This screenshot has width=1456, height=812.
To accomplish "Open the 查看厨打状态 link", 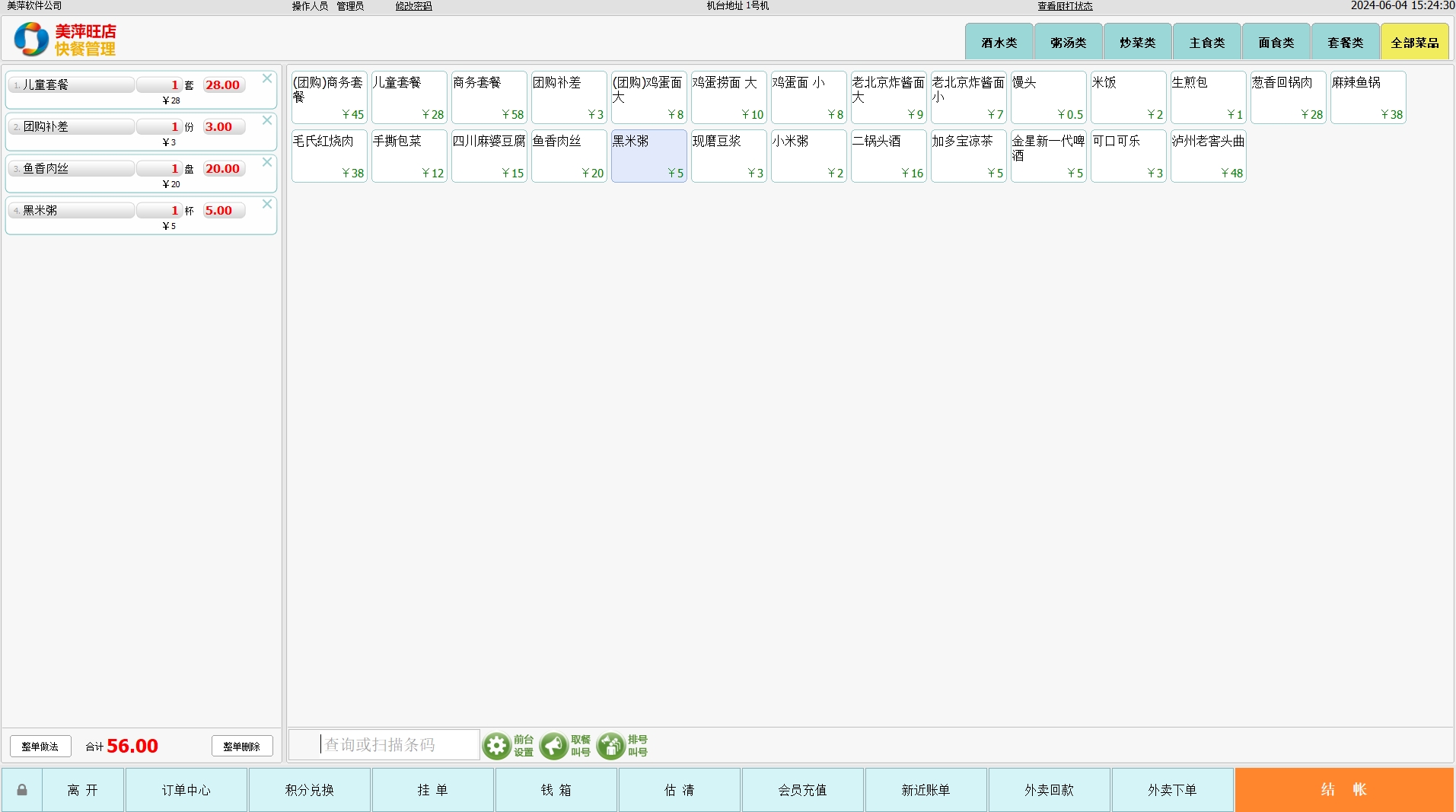I will pyautogui.click(x=1065, y=6).
